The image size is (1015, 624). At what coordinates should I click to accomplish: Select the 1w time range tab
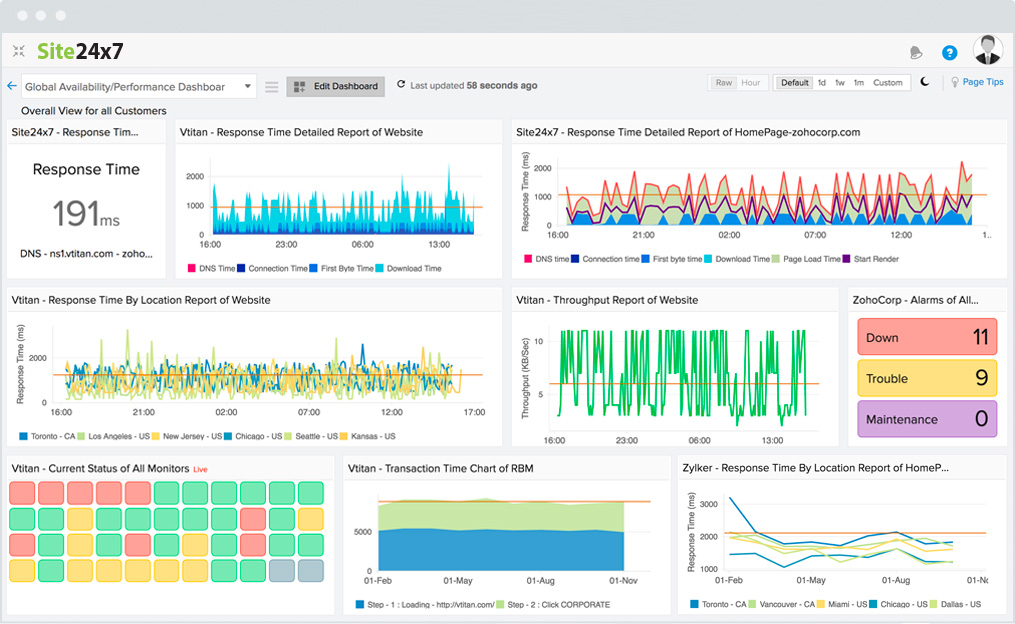(839, 82)
